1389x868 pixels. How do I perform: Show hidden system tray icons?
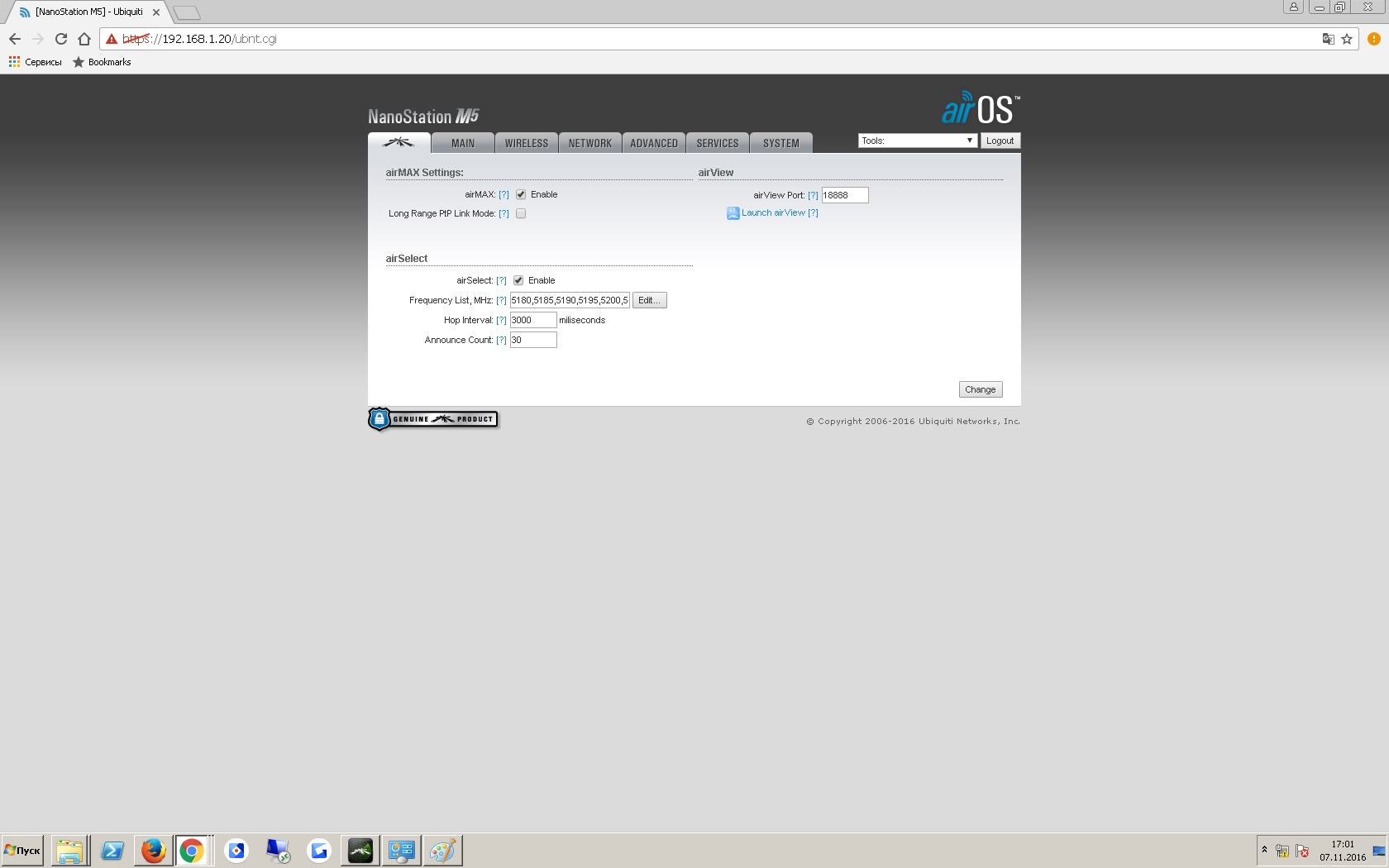tap(1264, 850)
